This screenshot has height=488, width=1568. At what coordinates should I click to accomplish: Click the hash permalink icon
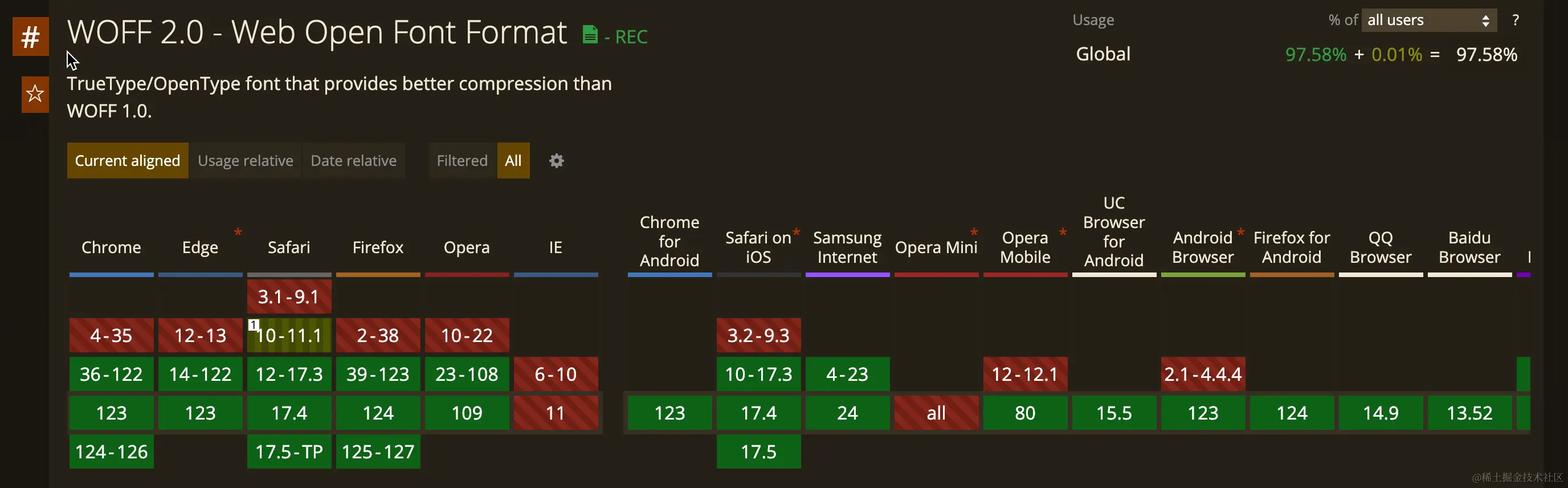30,37
